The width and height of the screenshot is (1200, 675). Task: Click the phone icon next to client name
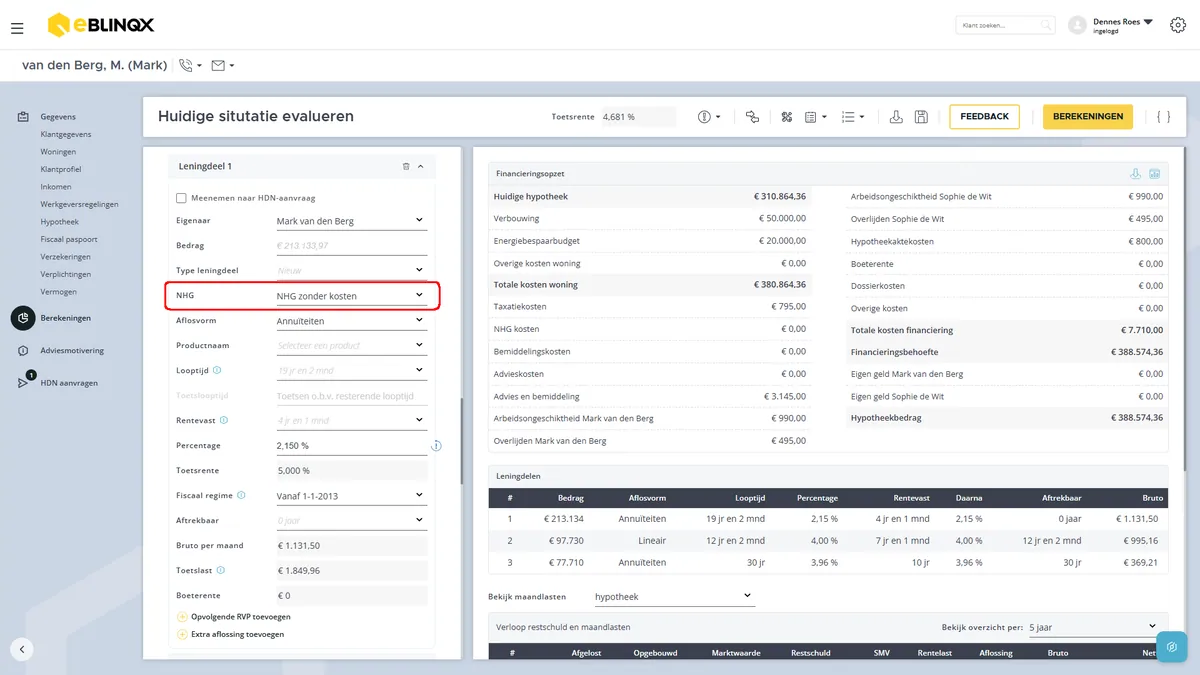coord(186,66)
